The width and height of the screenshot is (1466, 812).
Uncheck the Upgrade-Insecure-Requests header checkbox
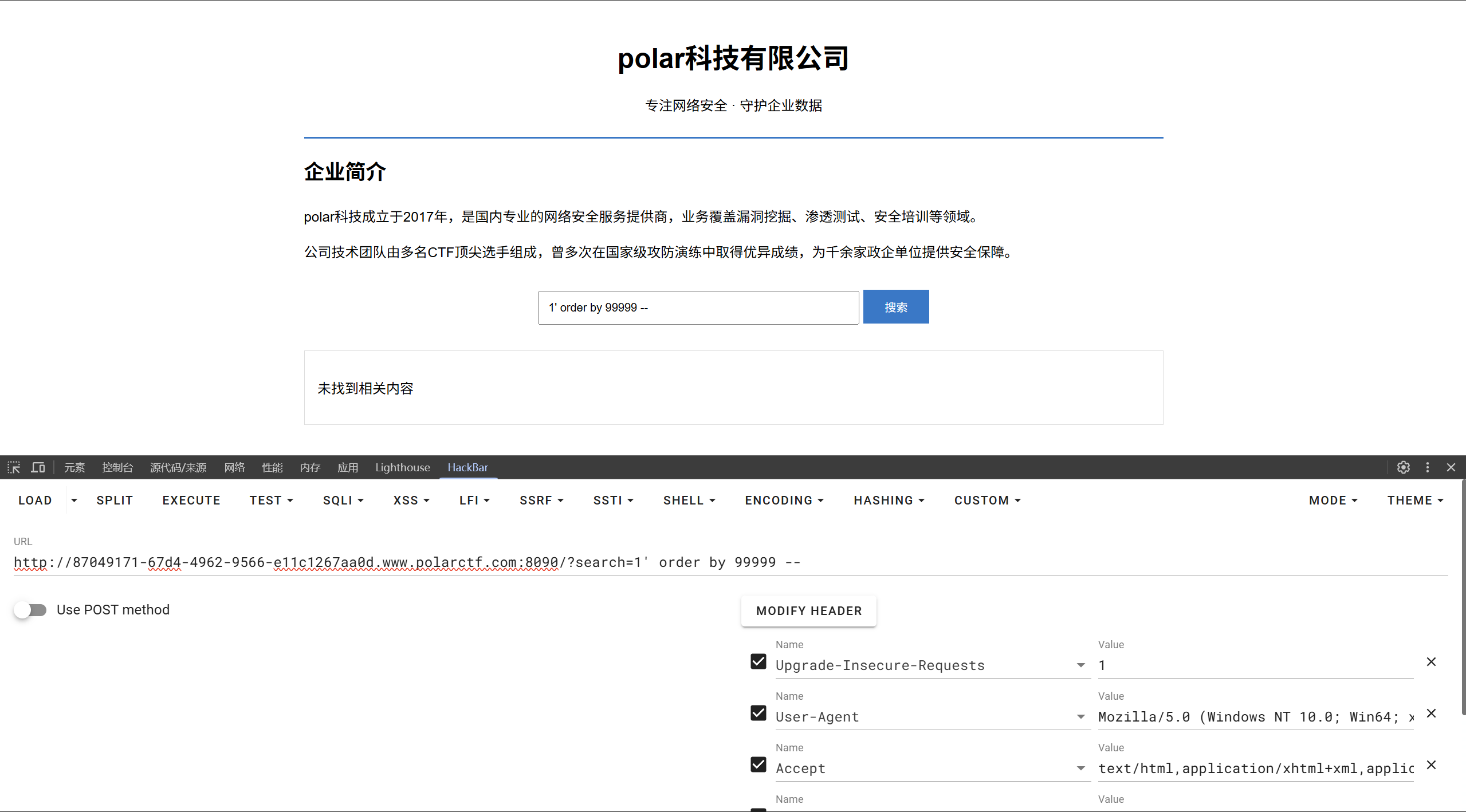(x=758, y=662)
